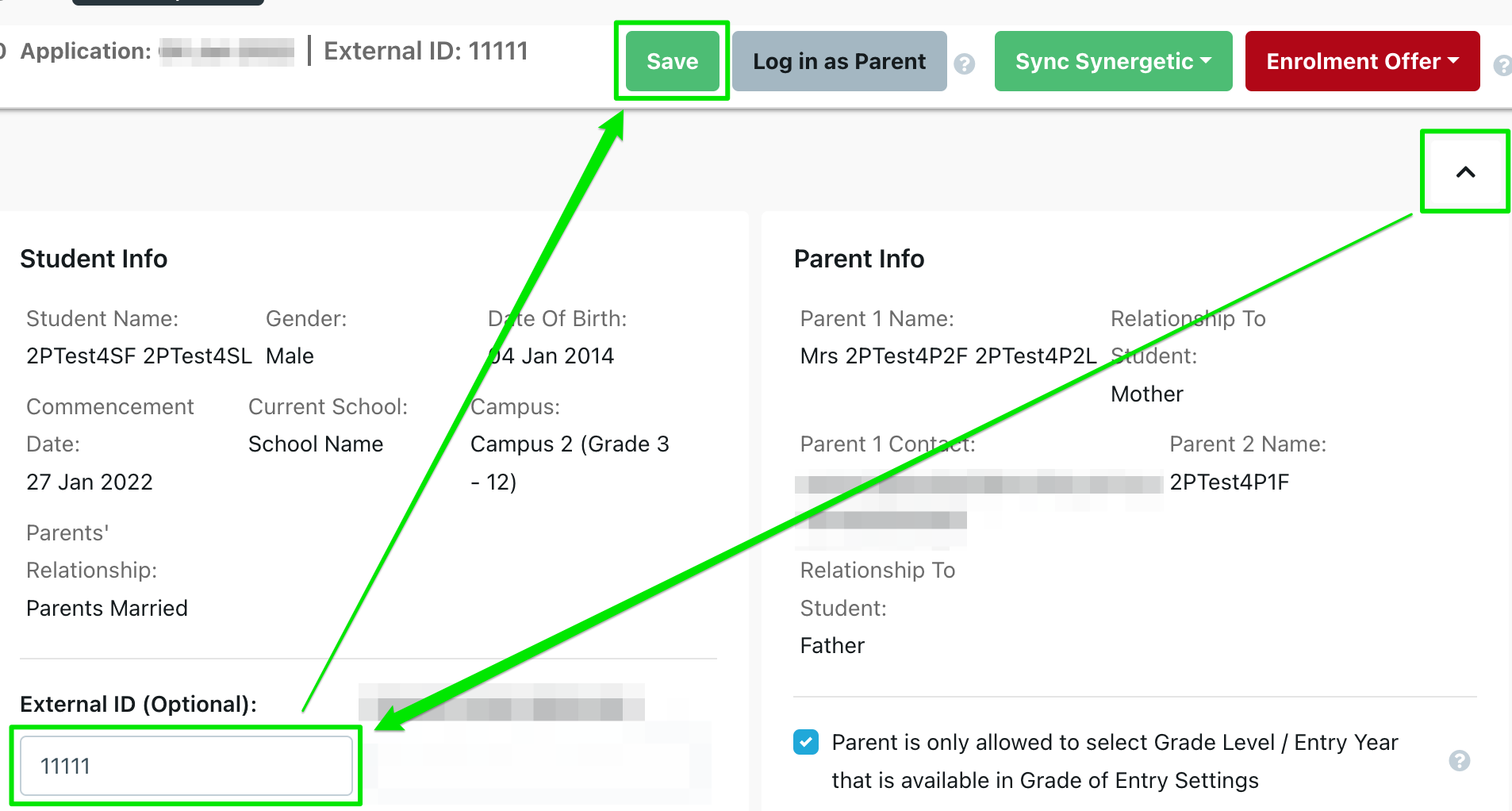Click the Save button
1512x811 pixels.
click(671, 61)
